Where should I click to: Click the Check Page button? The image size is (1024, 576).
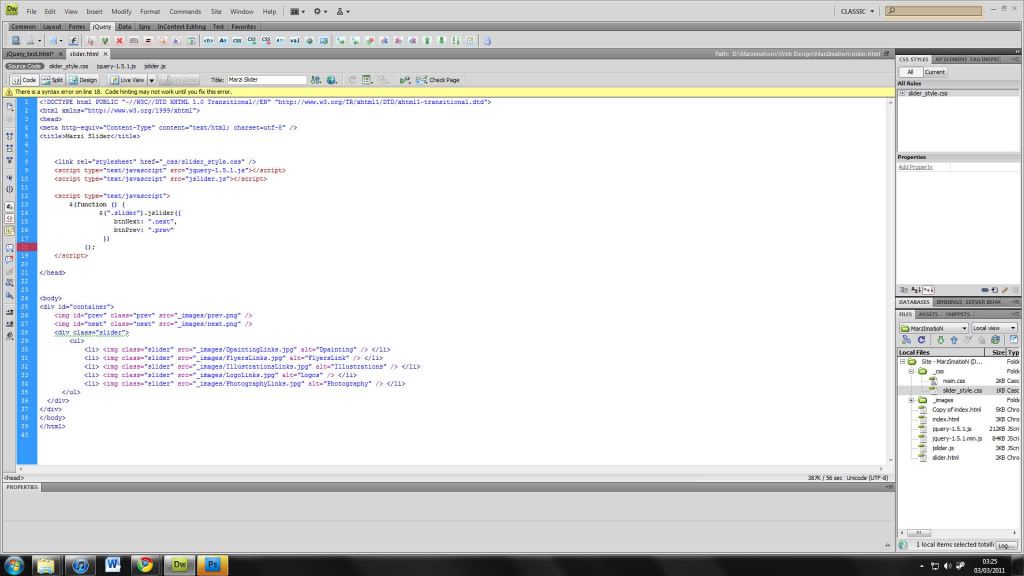pos(437,80)
